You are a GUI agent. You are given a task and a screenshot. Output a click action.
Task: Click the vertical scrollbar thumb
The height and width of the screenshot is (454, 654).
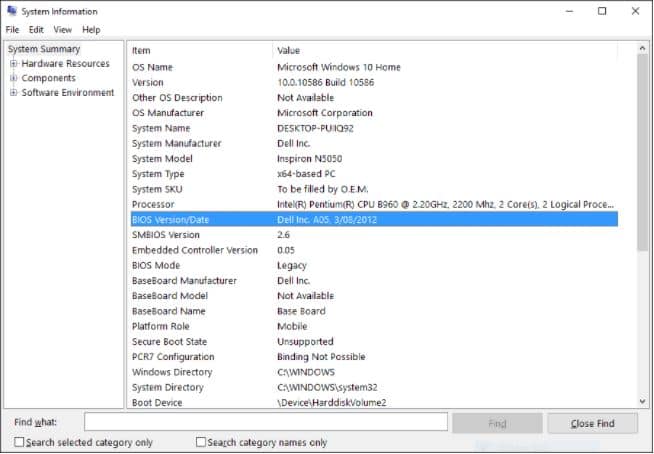[643, 152]
